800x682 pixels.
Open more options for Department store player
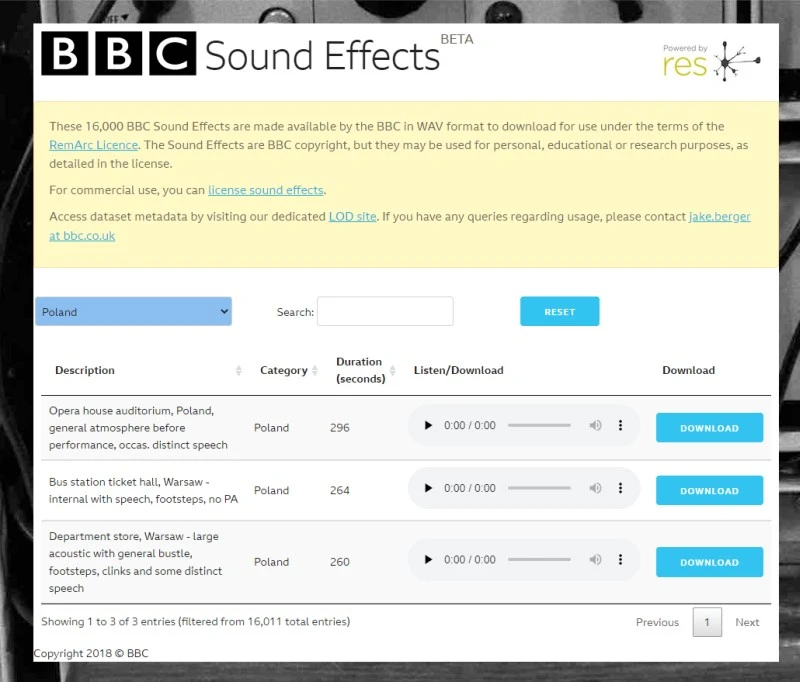[x=620, y=560]
